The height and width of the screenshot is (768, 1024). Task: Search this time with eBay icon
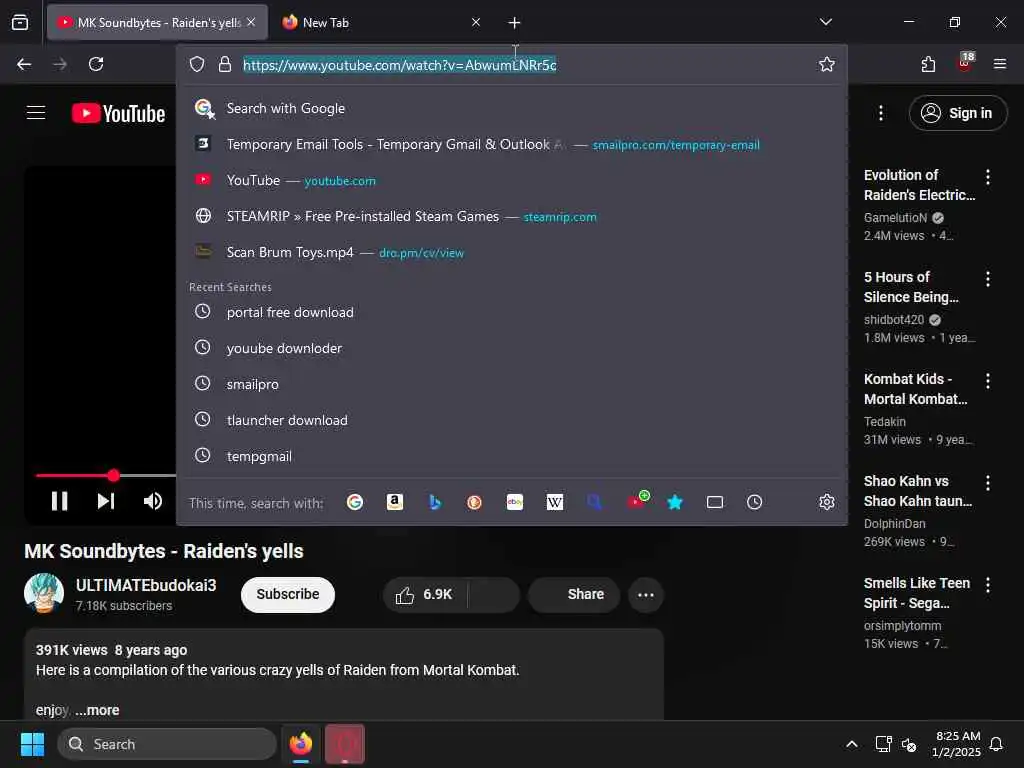point(515,502)
